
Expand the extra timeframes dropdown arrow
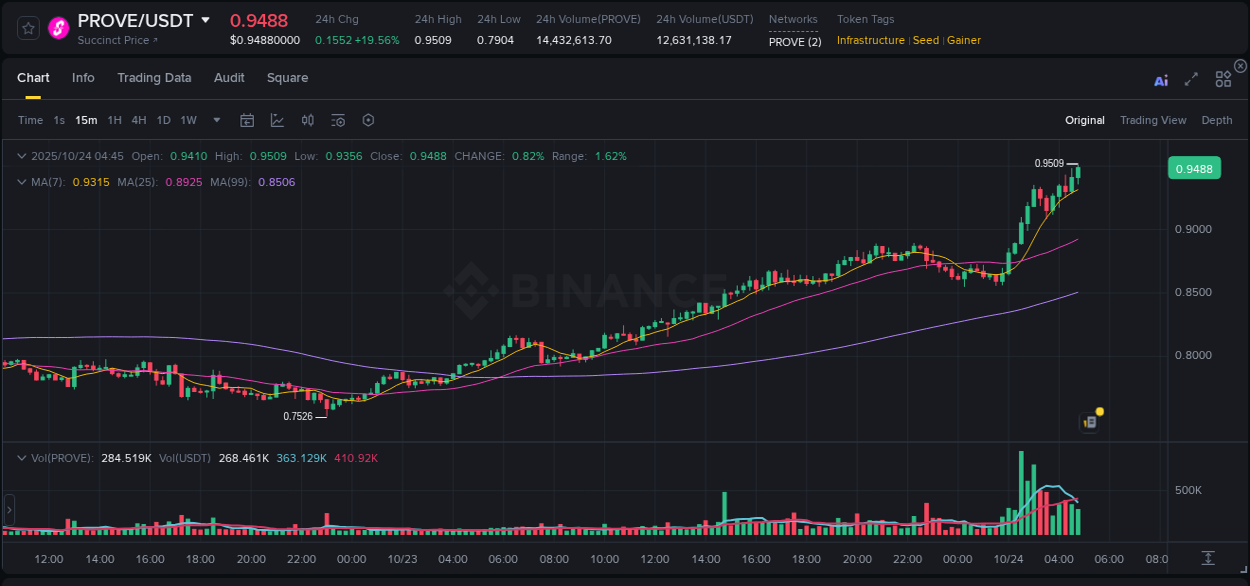(x=216, y=120)
